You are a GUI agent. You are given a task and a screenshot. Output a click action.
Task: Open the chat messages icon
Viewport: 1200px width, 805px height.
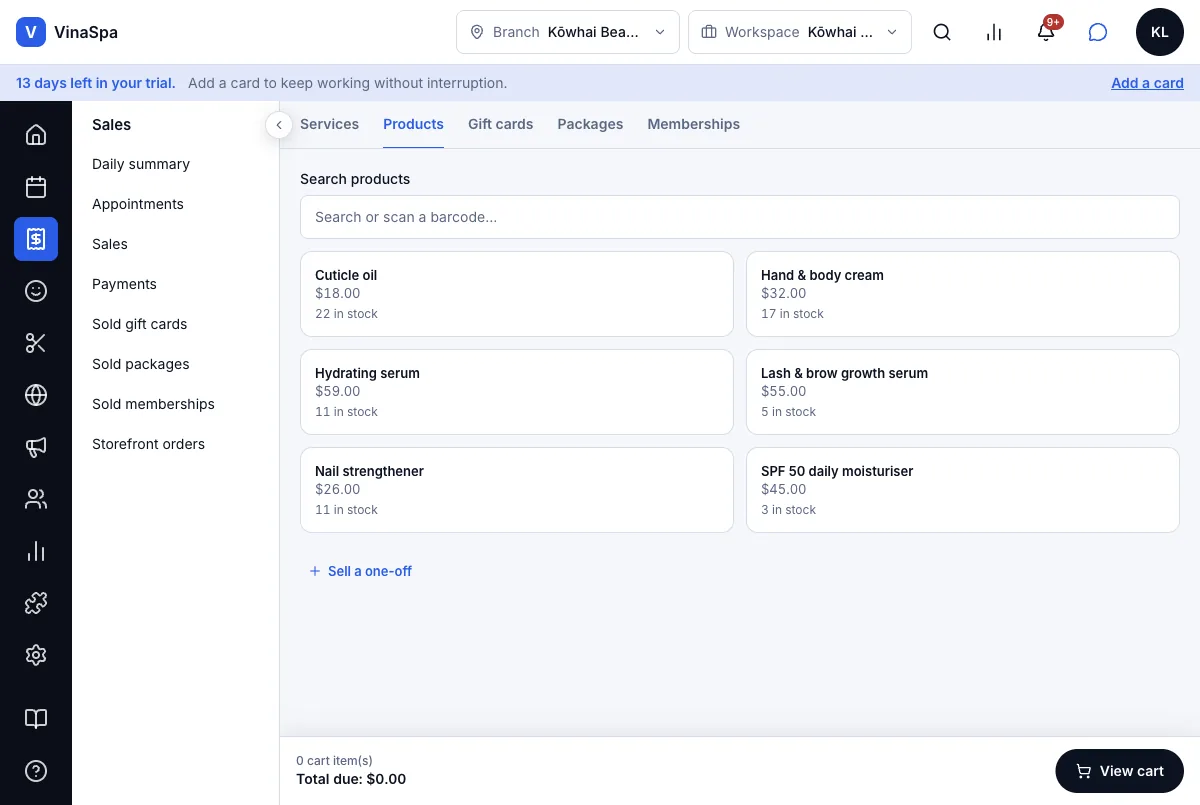tap(1098, 32)
